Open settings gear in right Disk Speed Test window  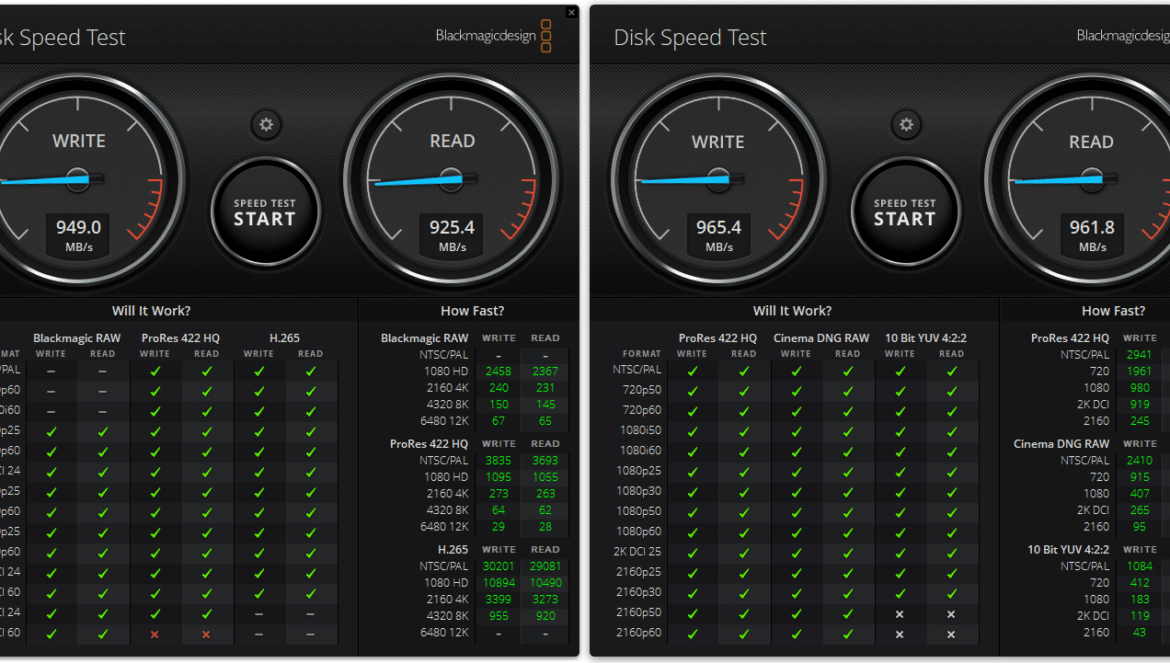(906, 125)
